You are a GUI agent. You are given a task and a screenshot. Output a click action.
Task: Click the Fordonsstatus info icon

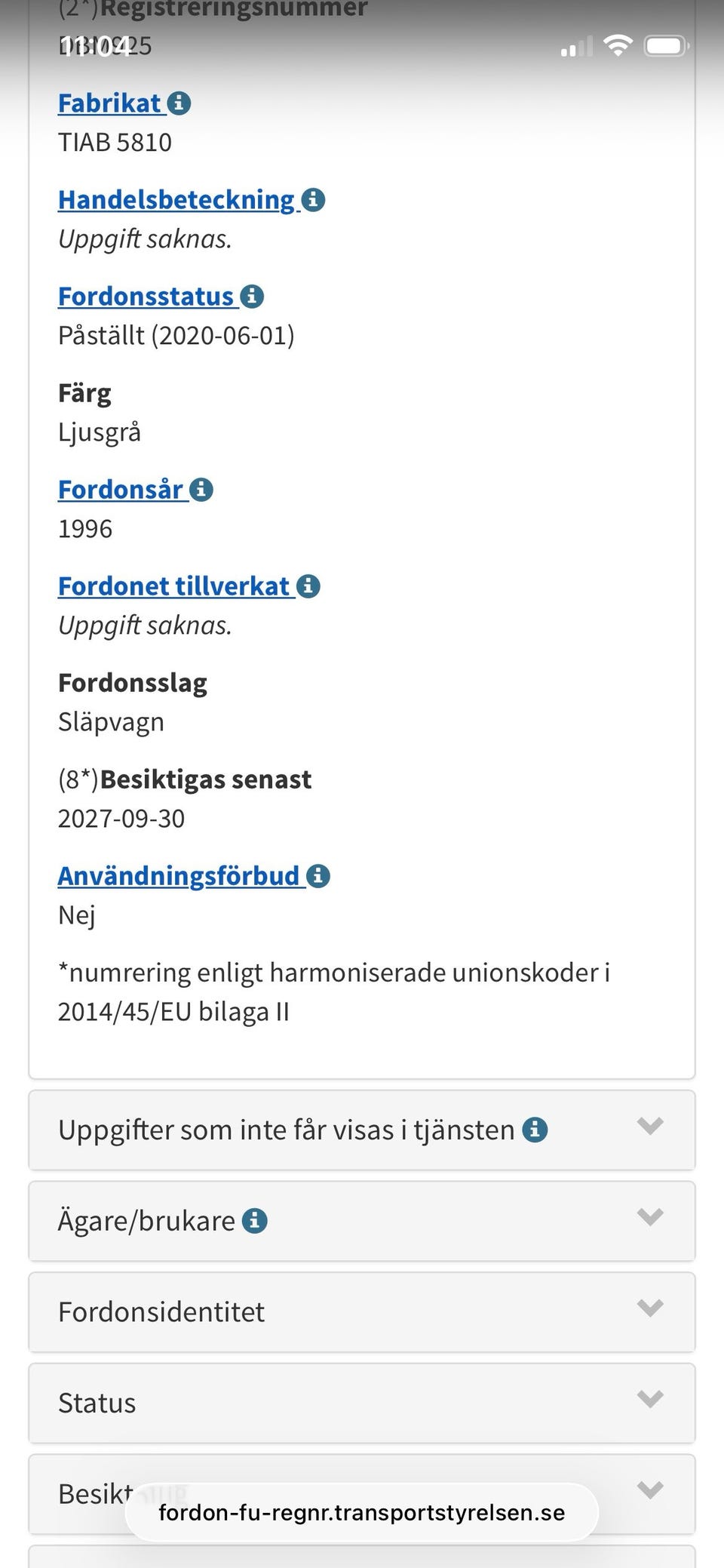[x=253, y=297]
